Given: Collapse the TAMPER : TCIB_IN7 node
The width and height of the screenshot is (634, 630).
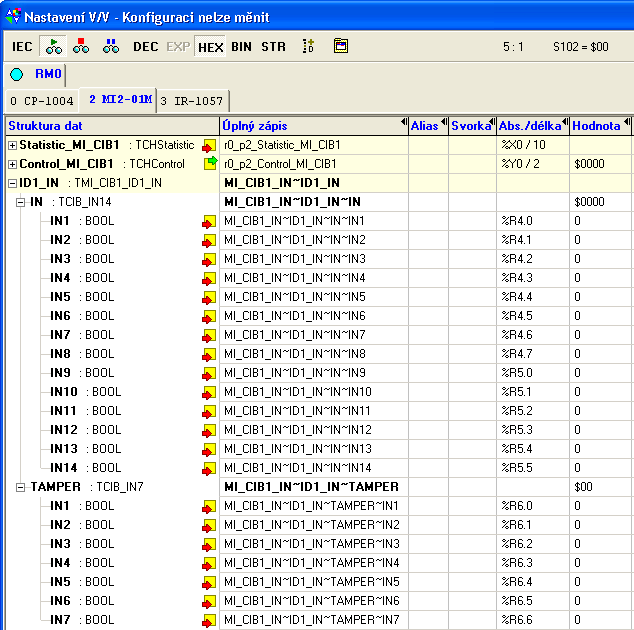Looking at the screenshot, I should [21, 487].
